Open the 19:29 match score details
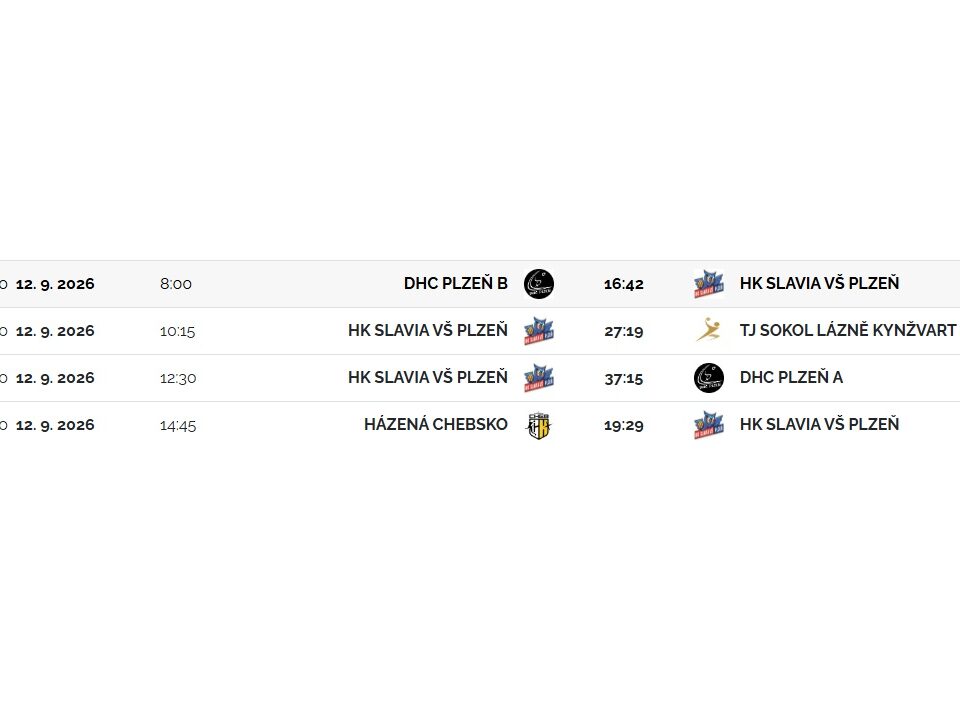Viewport: 960px width, 727px height. tap(623, 426)
